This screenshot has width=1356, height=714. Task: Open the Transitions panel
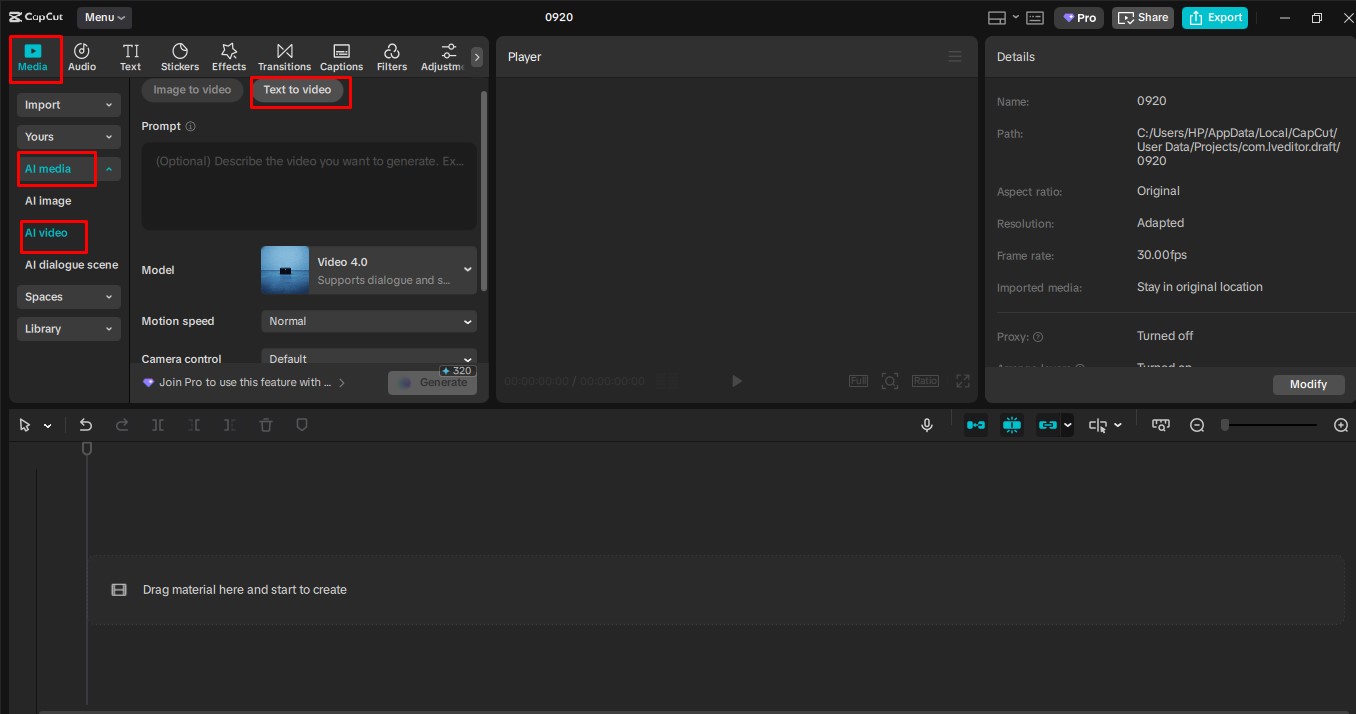284,58
